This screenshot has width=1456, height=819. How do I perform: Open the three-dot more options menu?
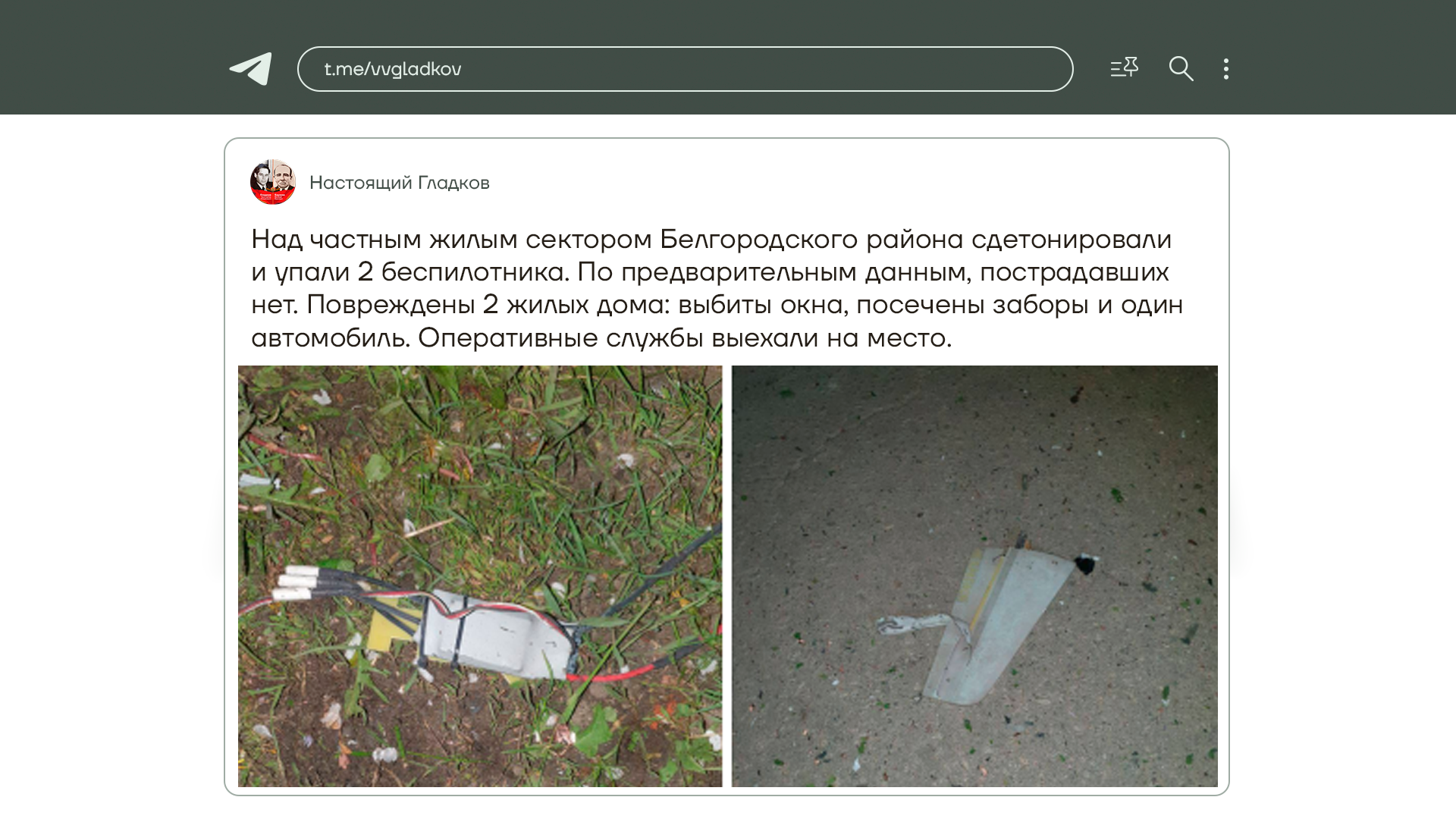1225,69
